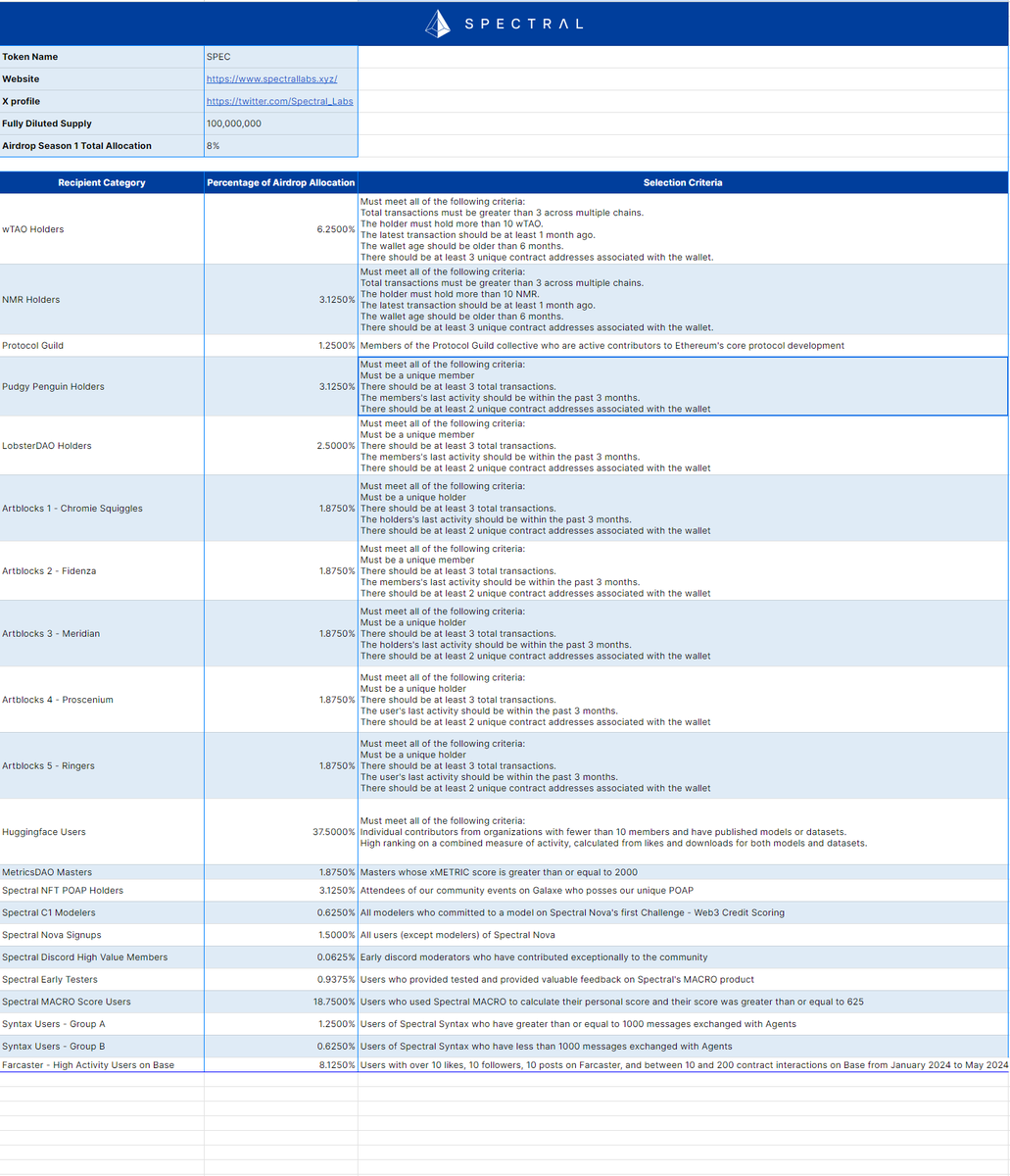The width and height of the screenshot is (1010, 1176).
Task: Select the Galaxe POAP attendees criteria cell
Action: pyautogui.click(x=683, y=891)
